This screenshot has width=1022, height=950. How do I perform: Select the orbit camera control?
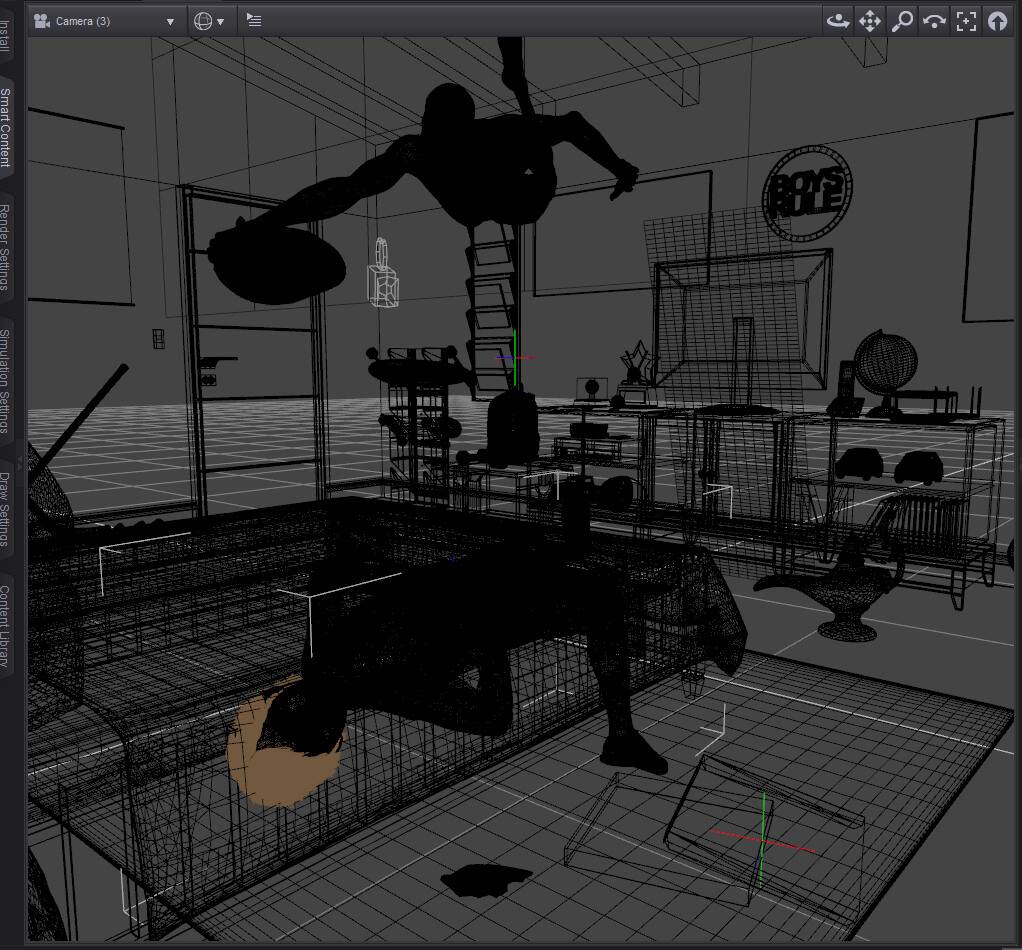click(838, 22)
